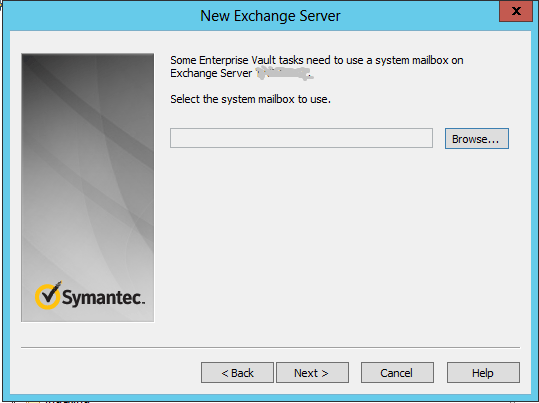Click the gray wizard banner image

pyautogui.click(x=88, y=187)
